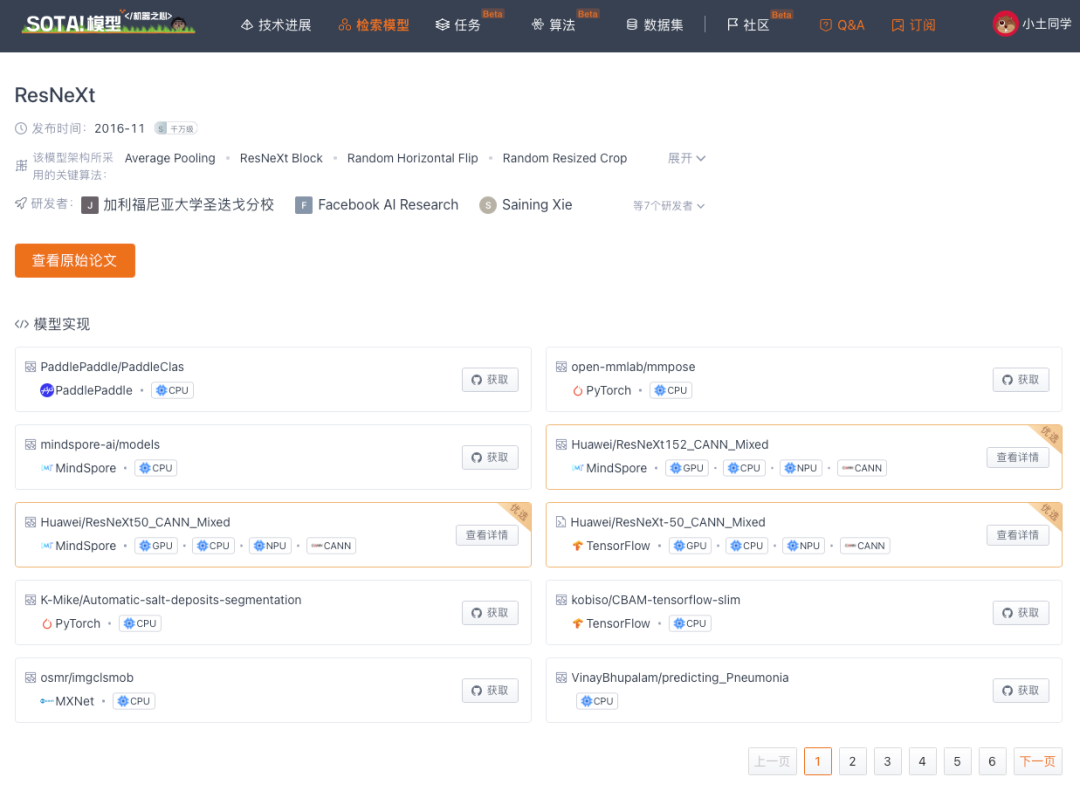1080x798 pixels.
Task: Click 查看详情 for Huawei/ResNeXt-50_CANN_Mixed
Action: (1017, 535)
